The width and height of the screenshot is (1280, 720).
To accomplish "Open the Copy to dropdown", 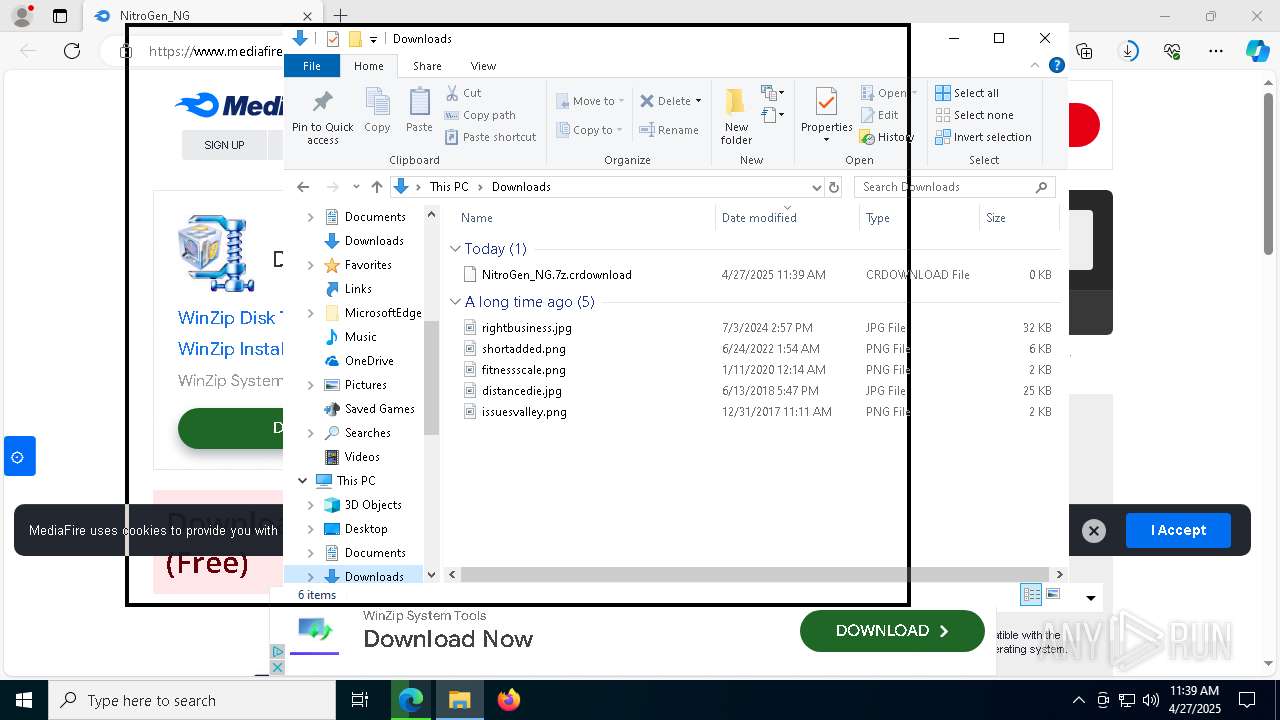I will pos(590,130).
